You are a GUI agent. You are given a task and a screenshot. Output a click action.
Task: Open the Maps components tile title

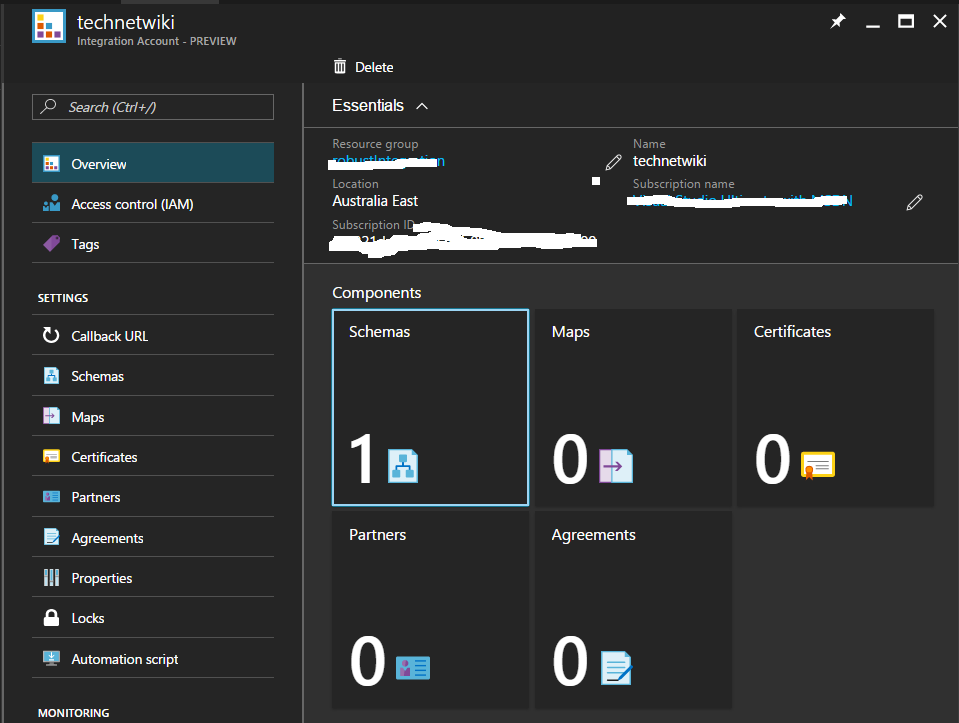pos(571,332)
